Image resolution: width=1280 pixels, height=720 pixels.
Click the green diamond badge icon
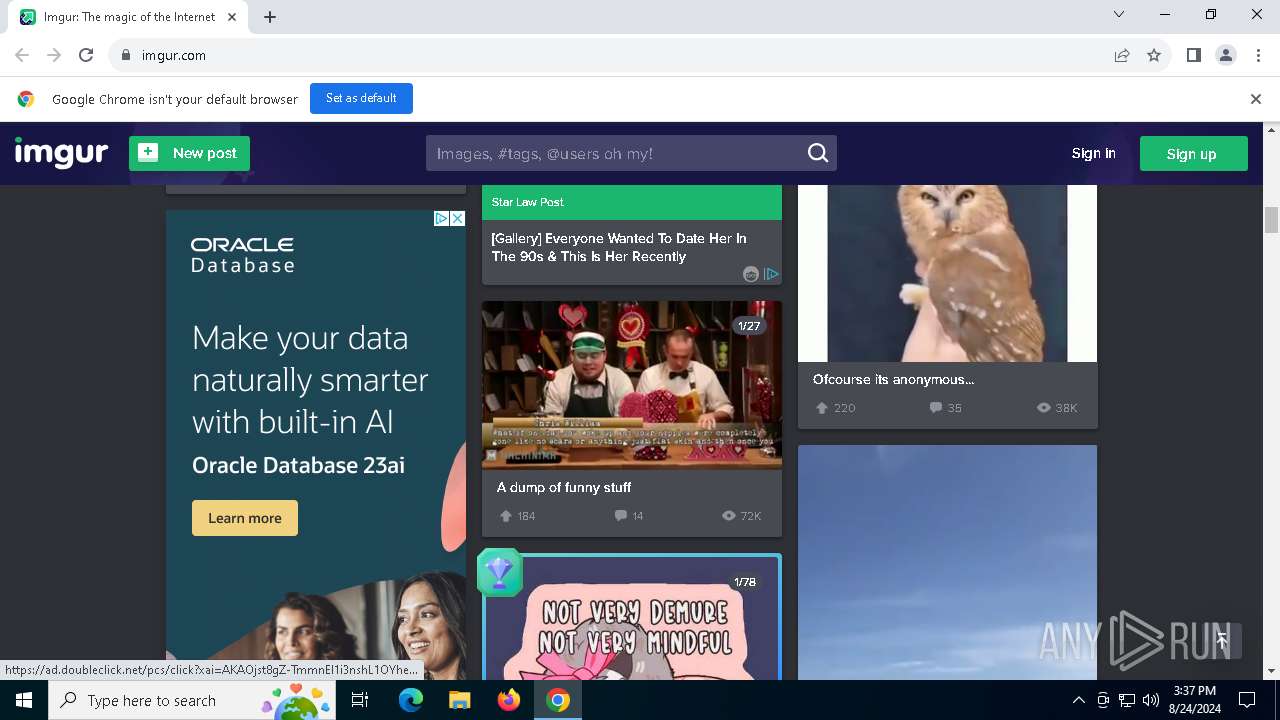(x=499, y=572)
